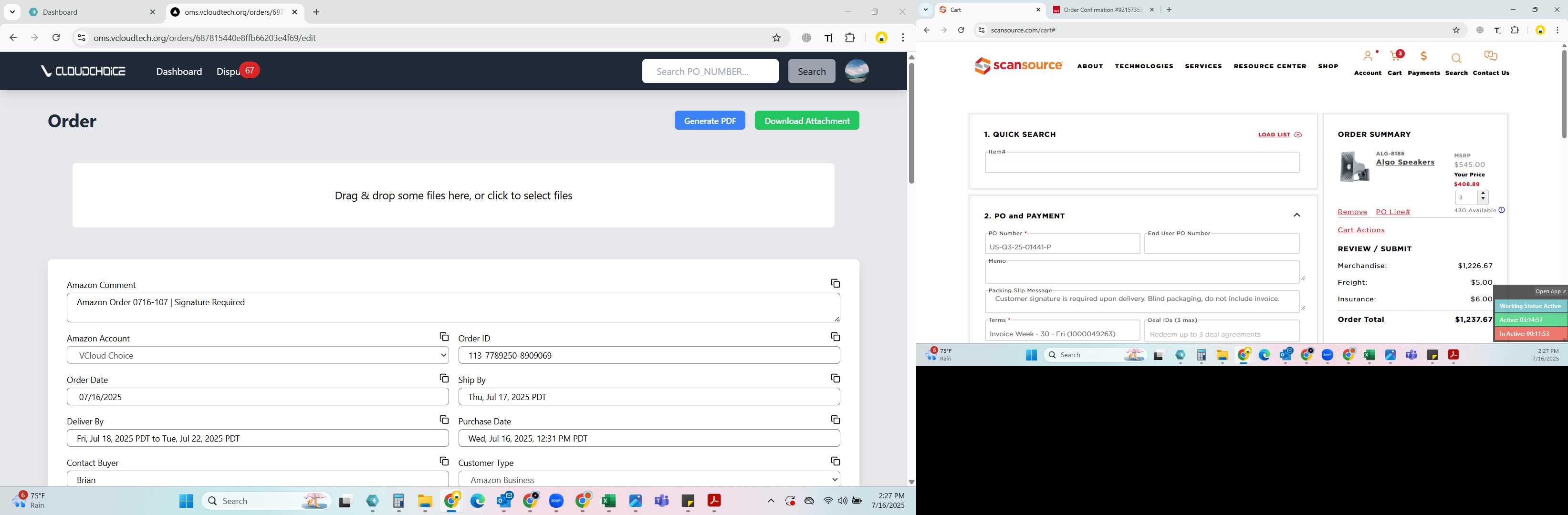Copy the Order Date field value

(444, 378)
